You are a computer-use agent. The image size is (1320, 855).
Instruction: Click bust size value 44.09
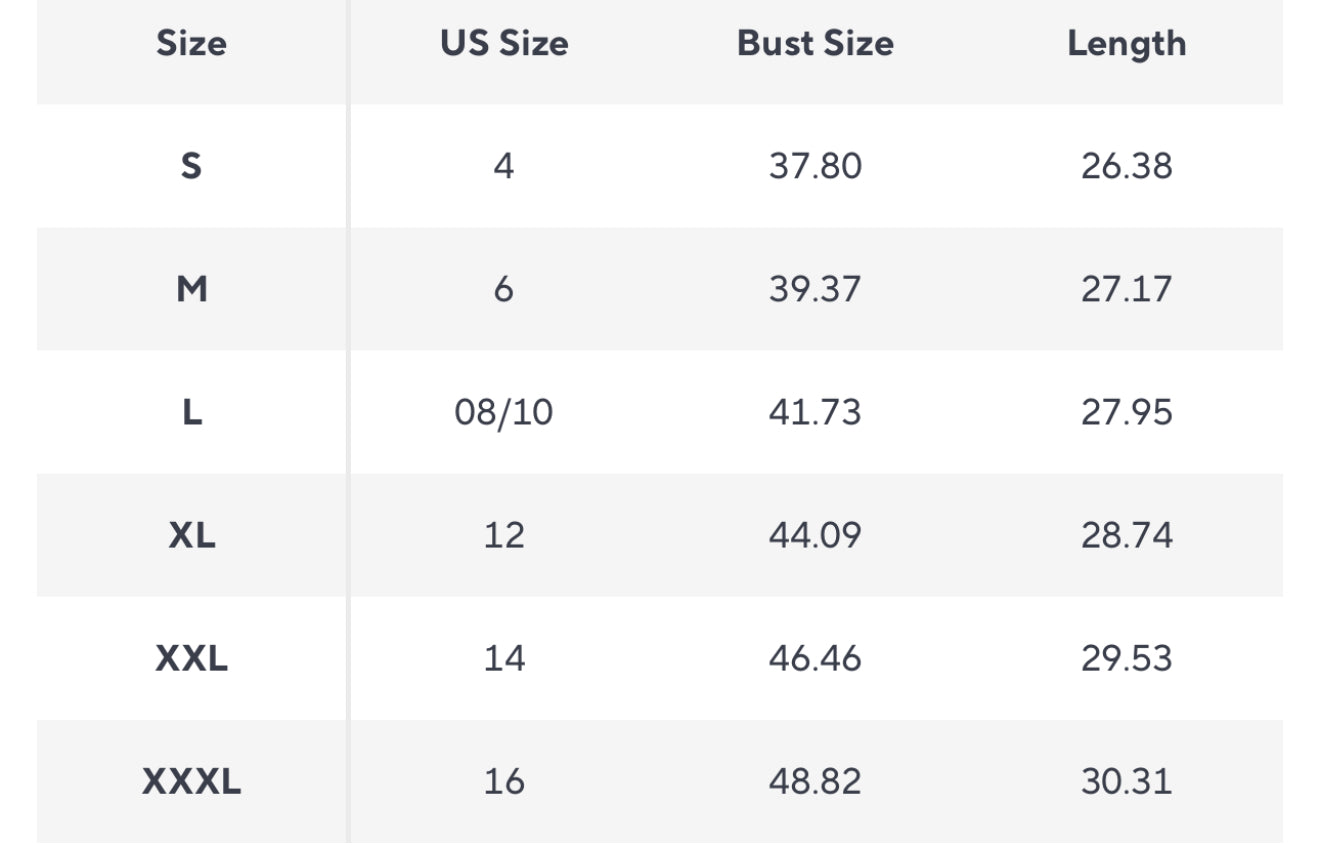click(815, 535)
